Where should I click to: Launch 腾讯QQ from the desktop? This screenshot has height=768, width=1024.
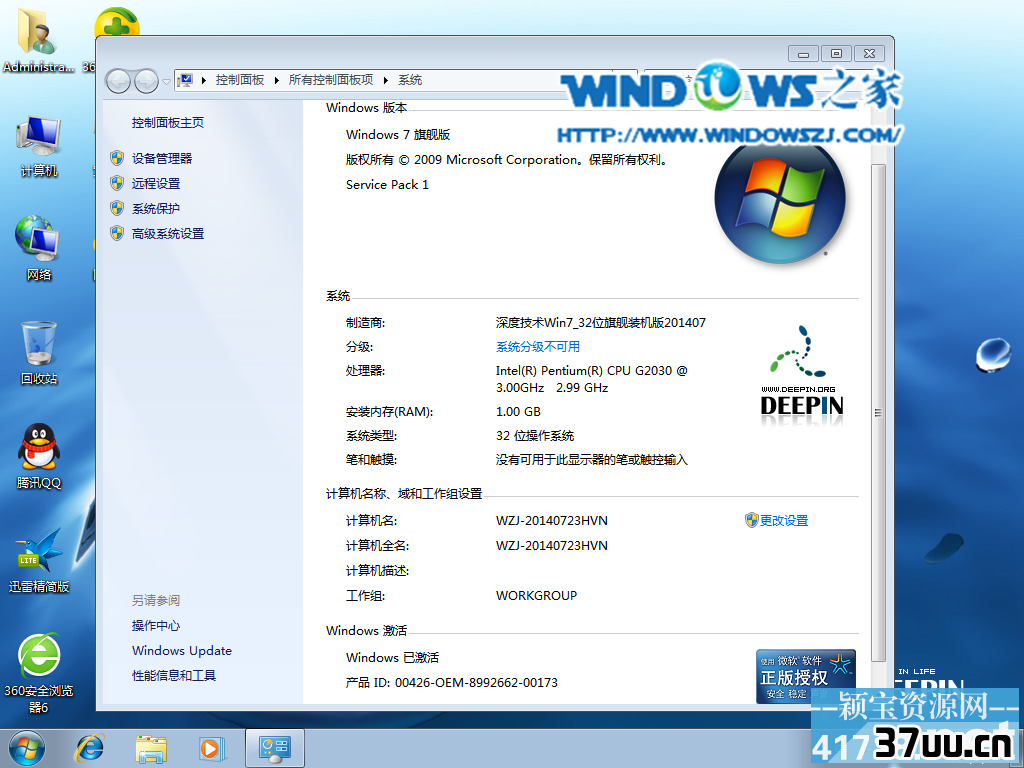click(x=39, y=456)
